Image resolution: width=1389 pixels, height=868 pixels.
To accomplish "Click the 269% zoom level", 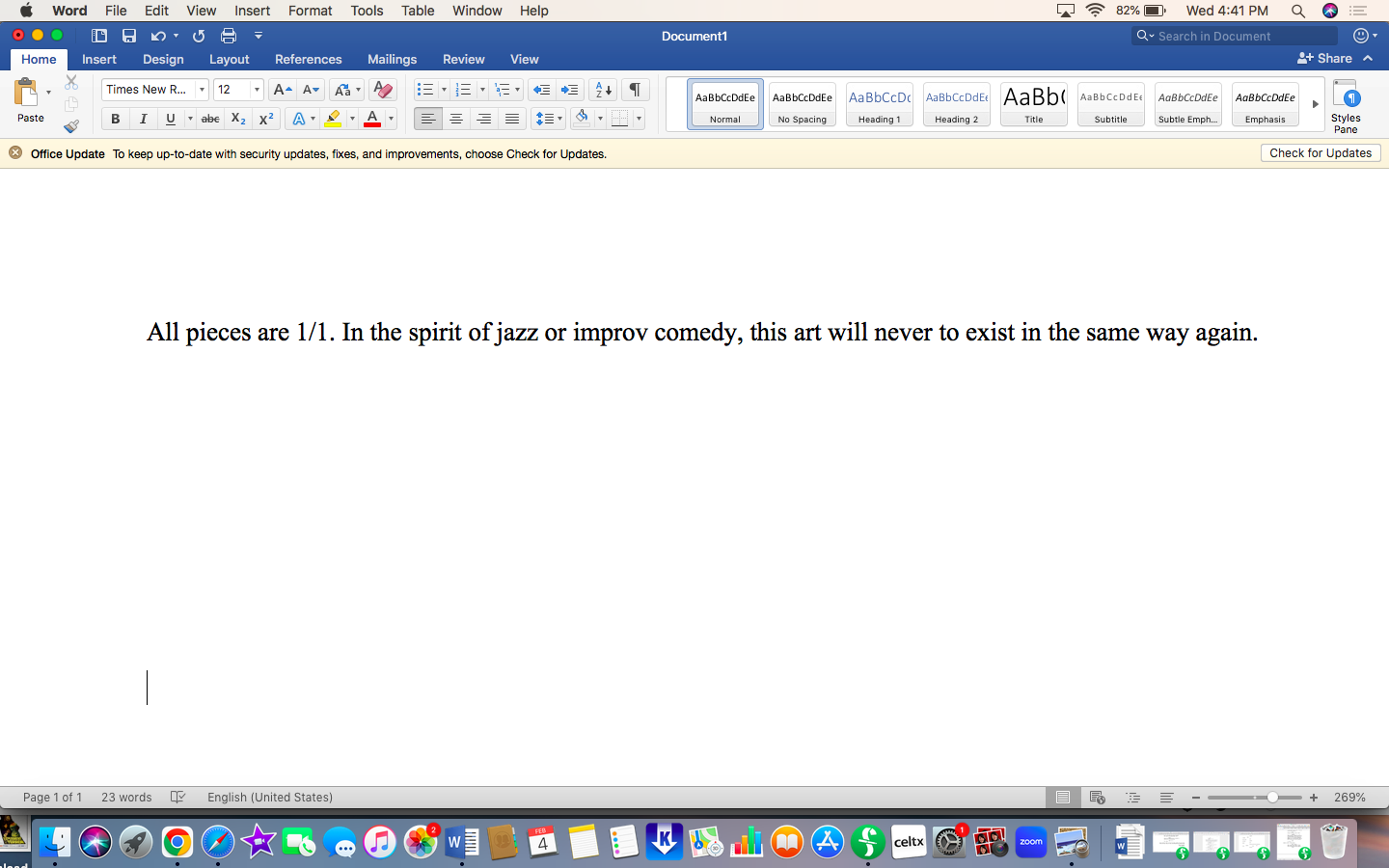I will [x=1349, y=798].
